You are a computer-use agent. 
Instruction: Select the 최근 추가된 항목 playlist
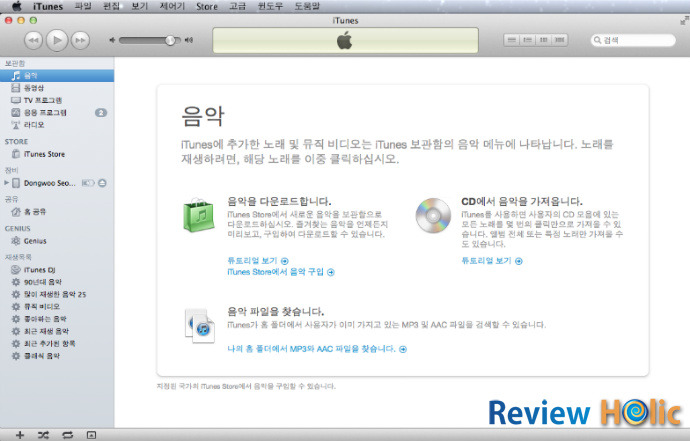tap(57, 344)
